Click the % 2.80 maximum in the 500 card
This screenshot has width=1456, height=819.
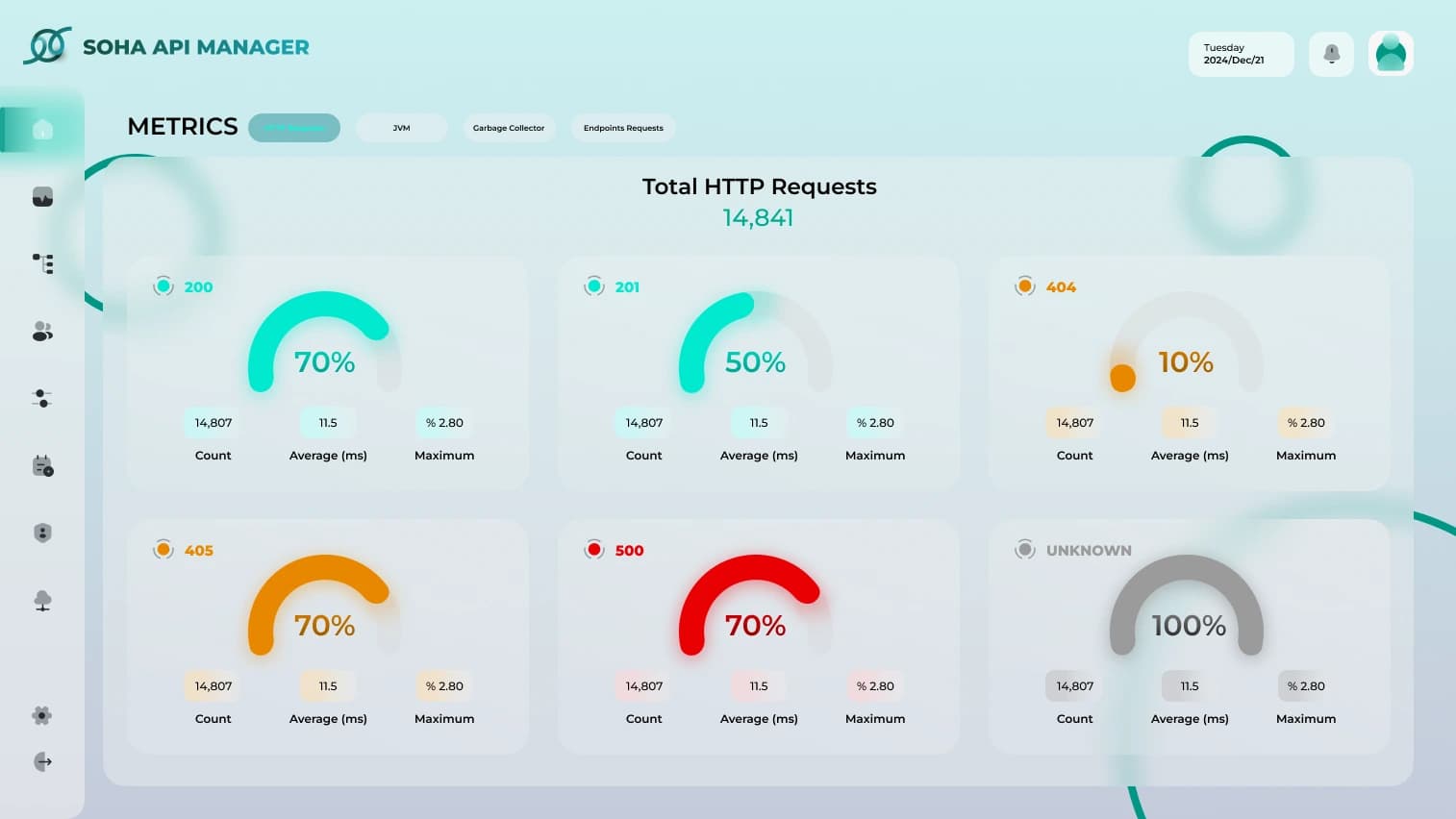[x=875, y=686]
